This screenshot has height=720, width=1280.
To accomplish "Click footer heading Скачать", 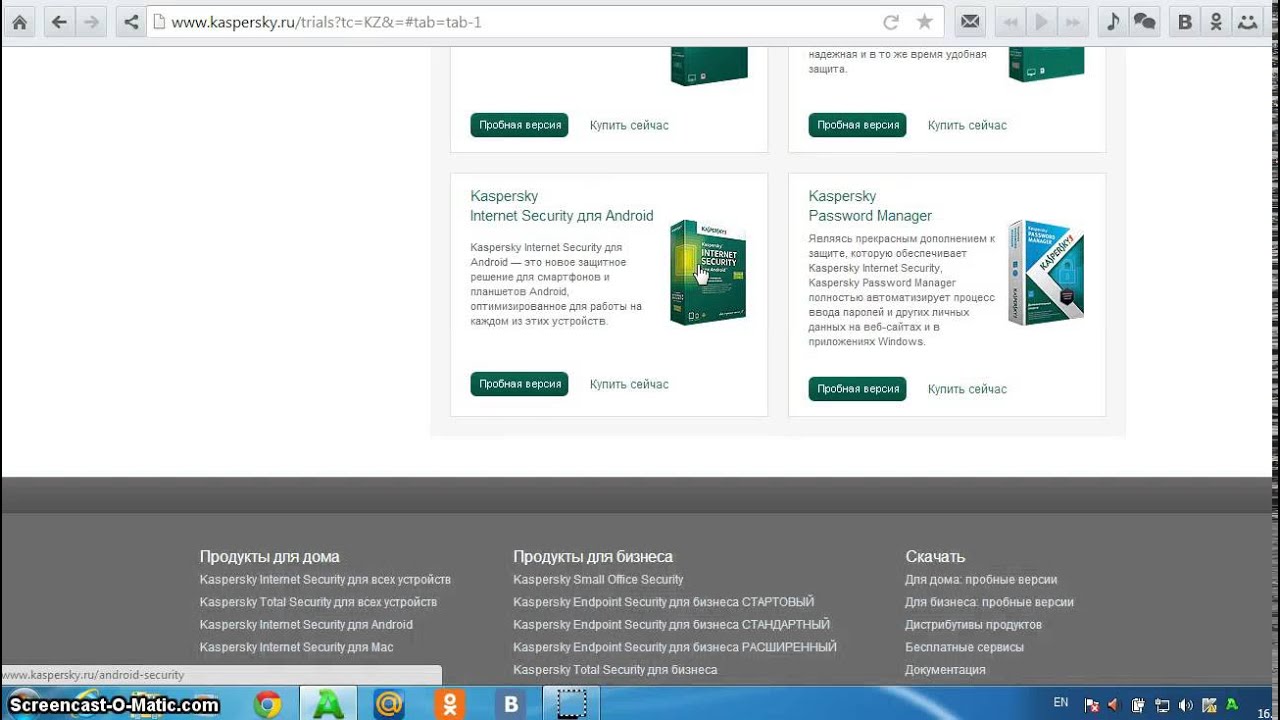I will 935,557.
